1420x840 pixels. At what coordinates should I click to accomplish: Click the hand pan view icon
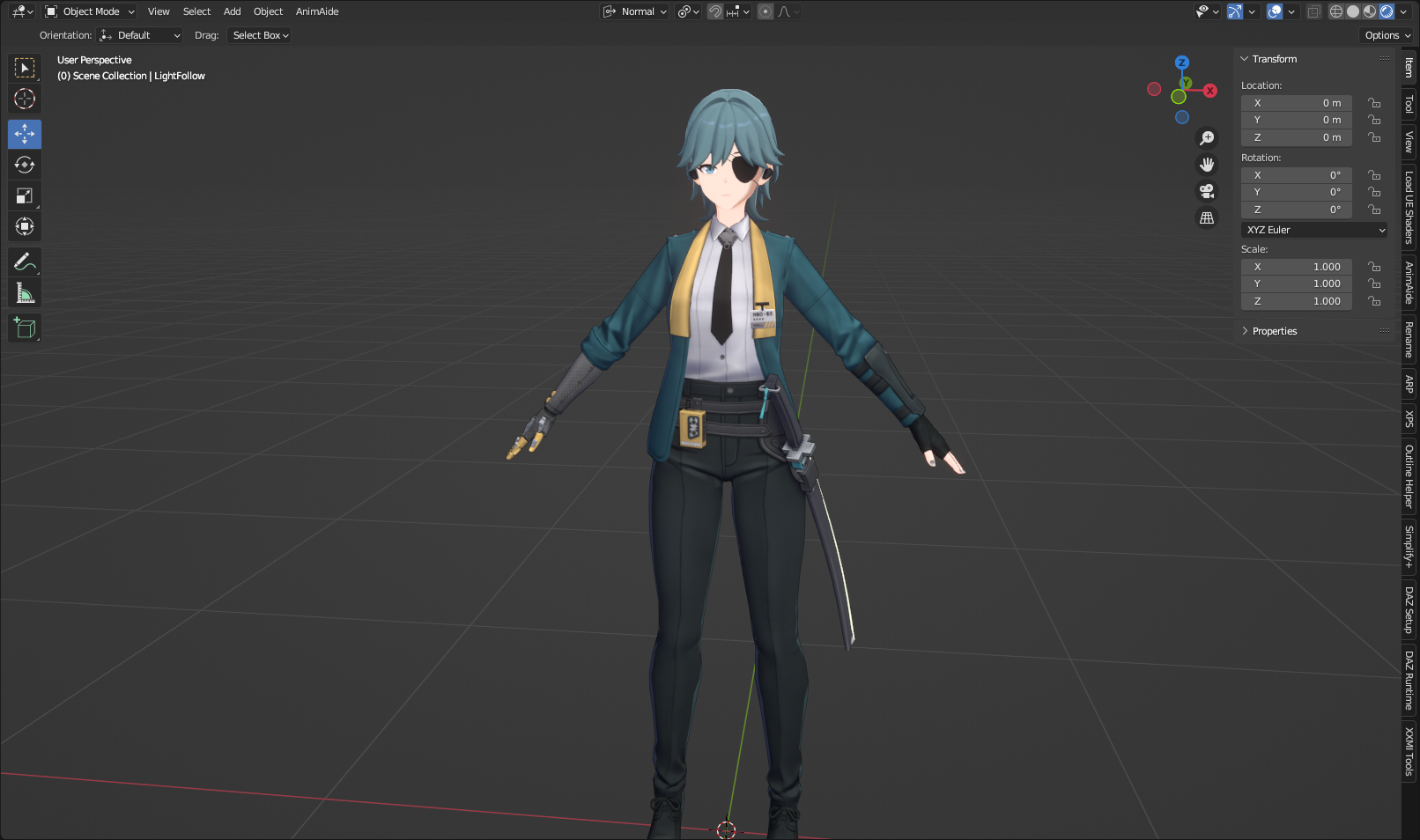coord(1207,165)
